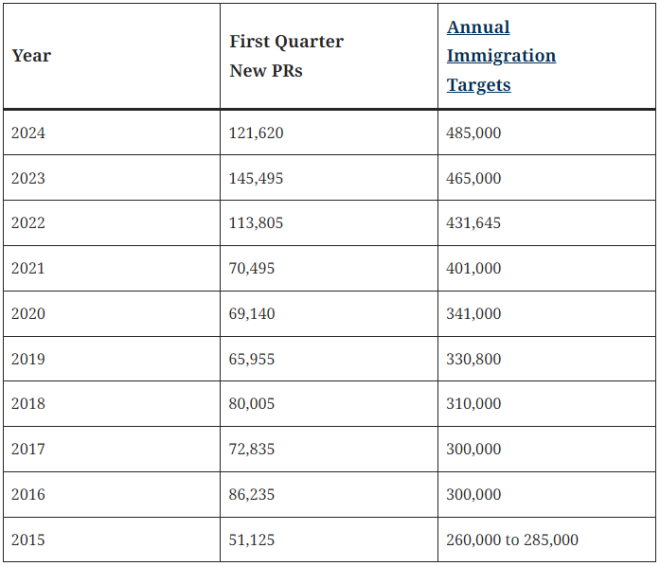Click the 121,620 new PRs value
660x566 pixels.
tap(256, 133)
